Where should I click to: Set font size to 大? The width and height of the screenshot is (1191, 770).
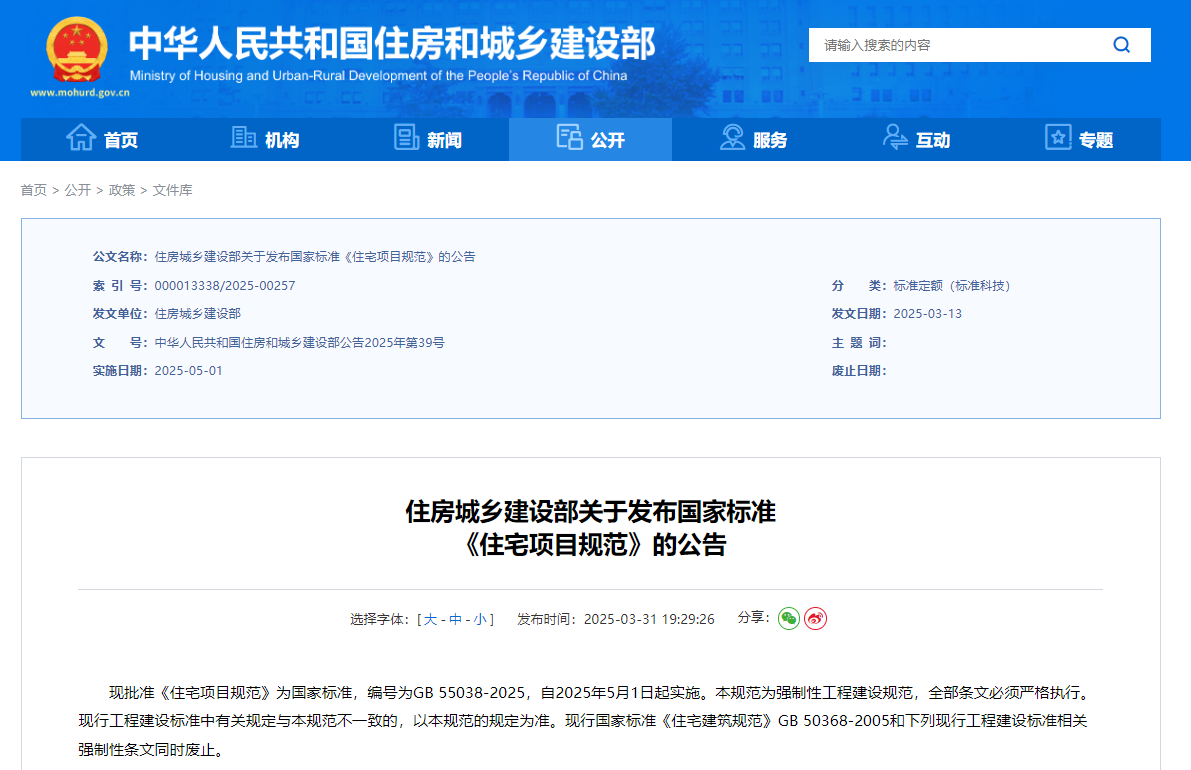pos(431,620)
